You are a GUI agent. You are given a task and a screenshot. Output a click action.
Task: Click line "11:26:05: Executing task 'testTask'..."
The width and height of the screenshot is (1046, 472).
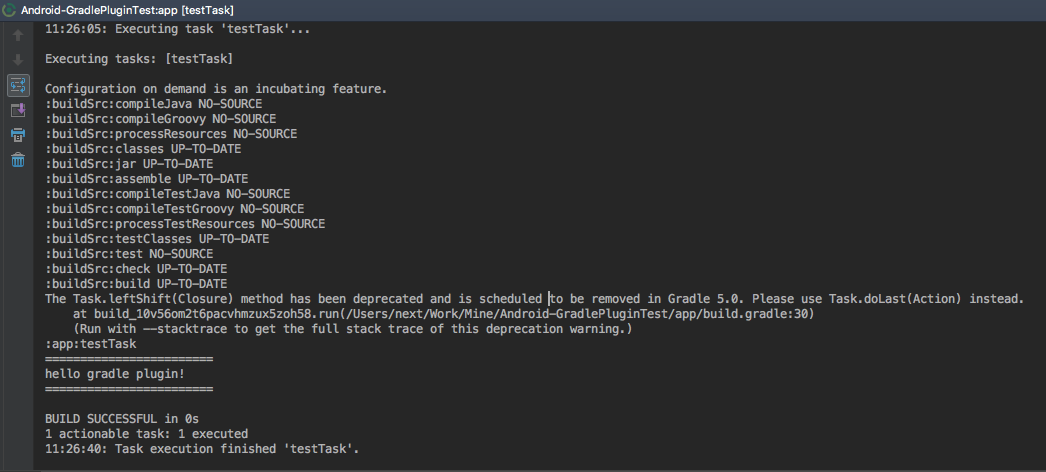coord(177,29)
